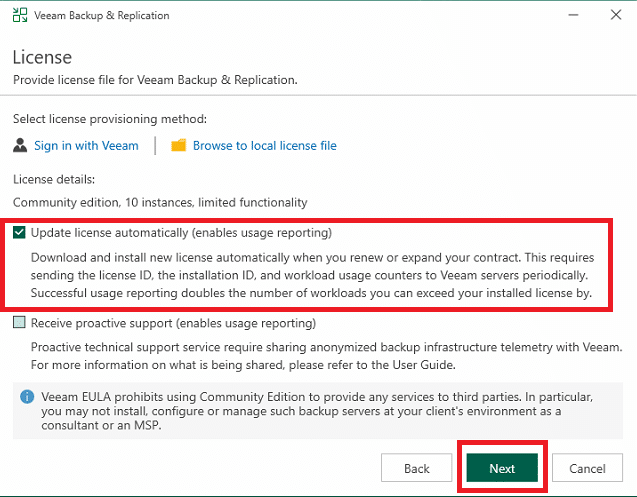Click the License page heading
The width and height of the screenshot is (637, 497).
[42, 58]
